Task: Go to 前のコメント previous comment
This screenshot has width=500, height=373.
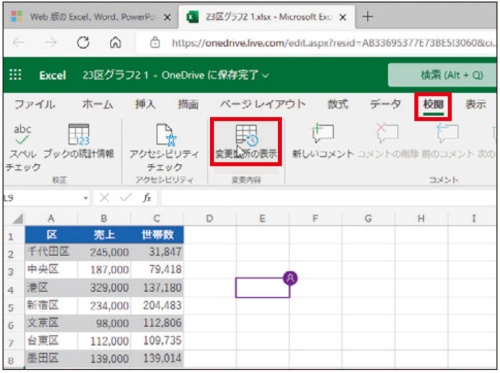Action: [x=448, y=141]
